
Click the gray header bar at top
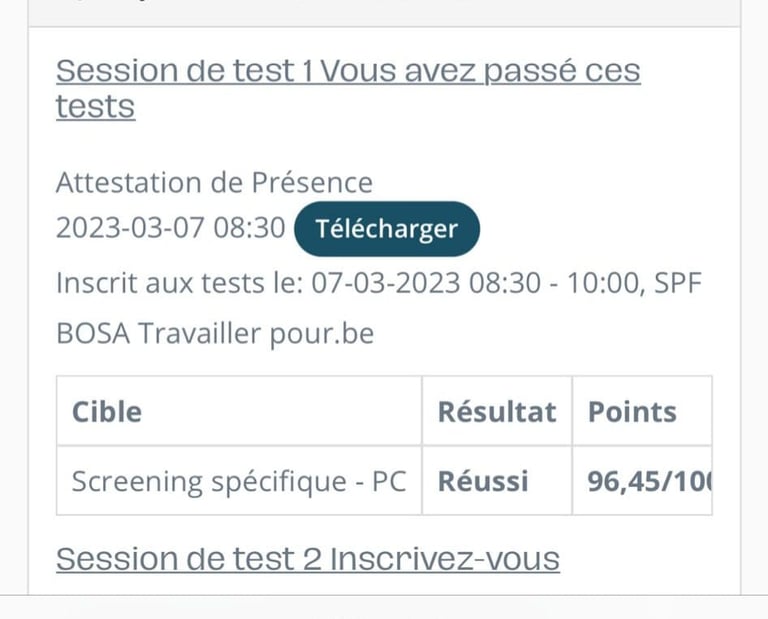click(384, 12)
